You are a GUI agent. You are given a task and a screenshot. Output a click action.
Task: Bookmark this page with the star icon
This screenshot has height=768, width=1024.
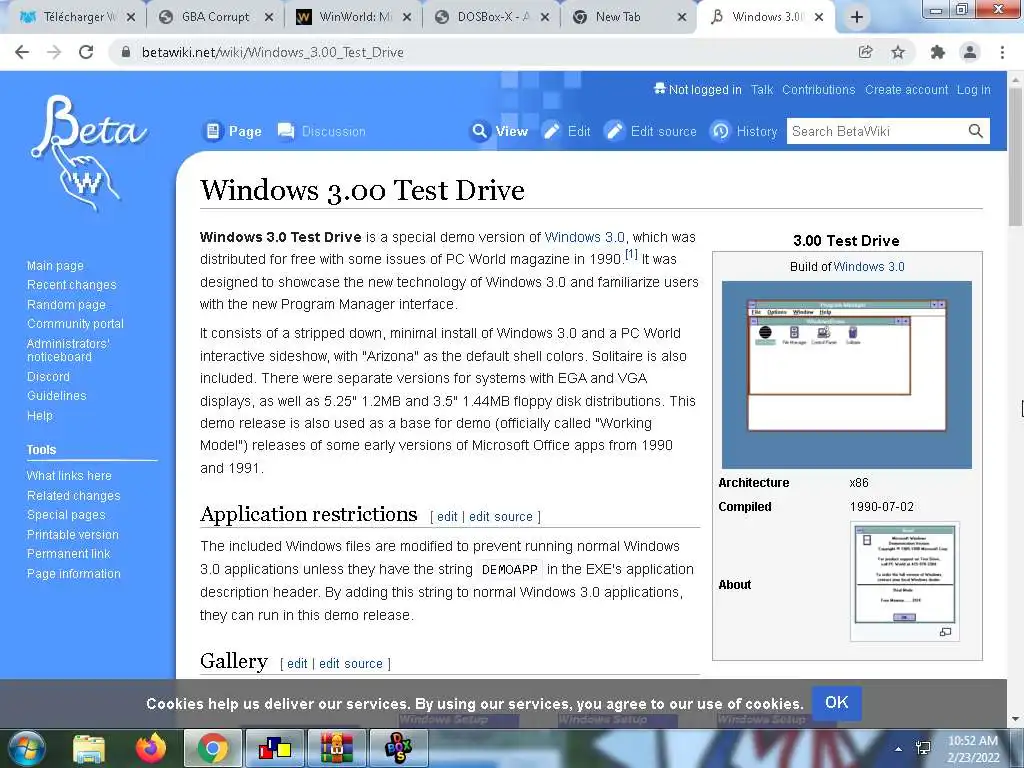tap(898, 52)
